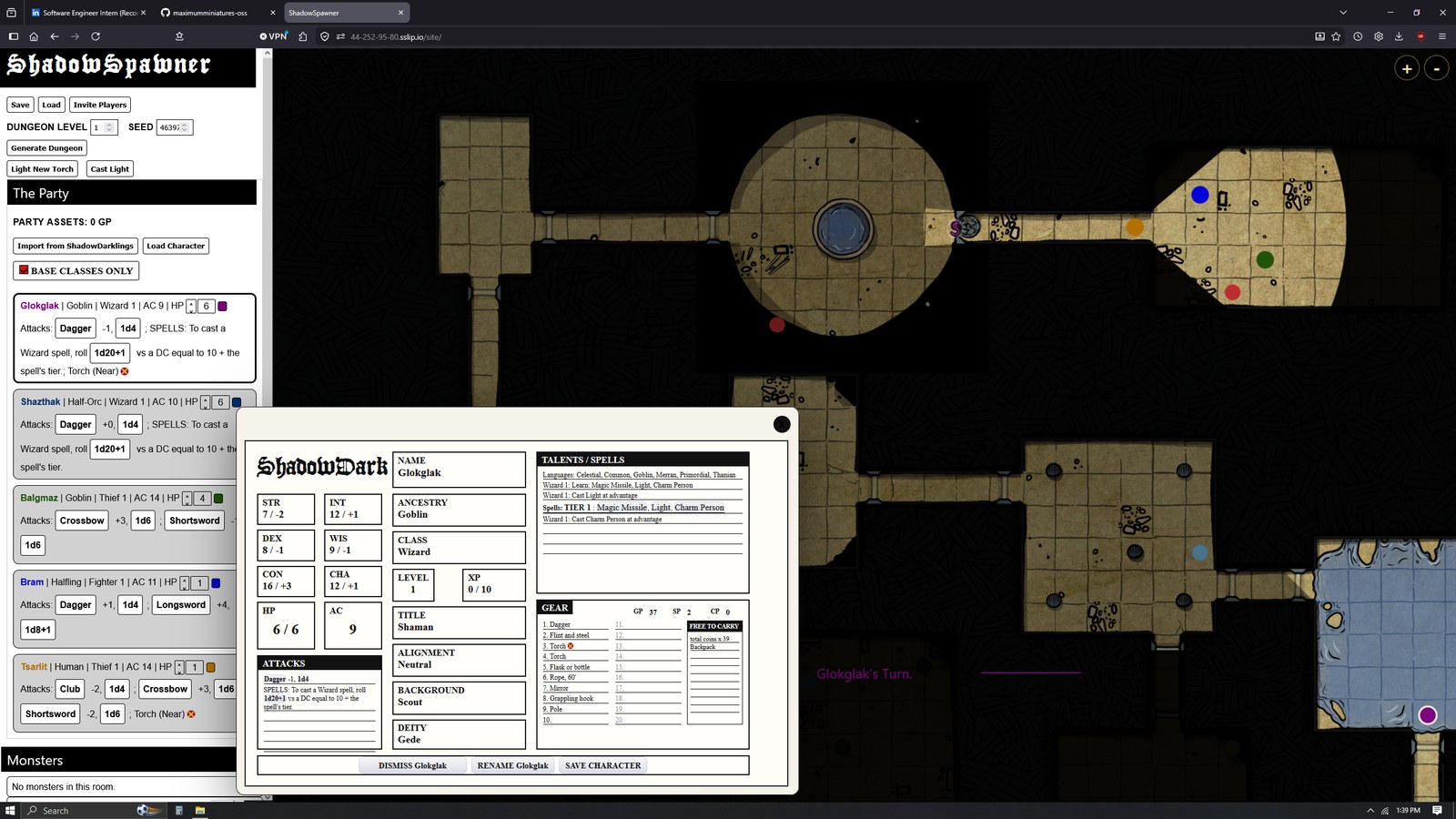The width and height of the screenshot is (1456, 819).
Task: Close the ShadowSpawner browser tab
Action: click(400, 13)
